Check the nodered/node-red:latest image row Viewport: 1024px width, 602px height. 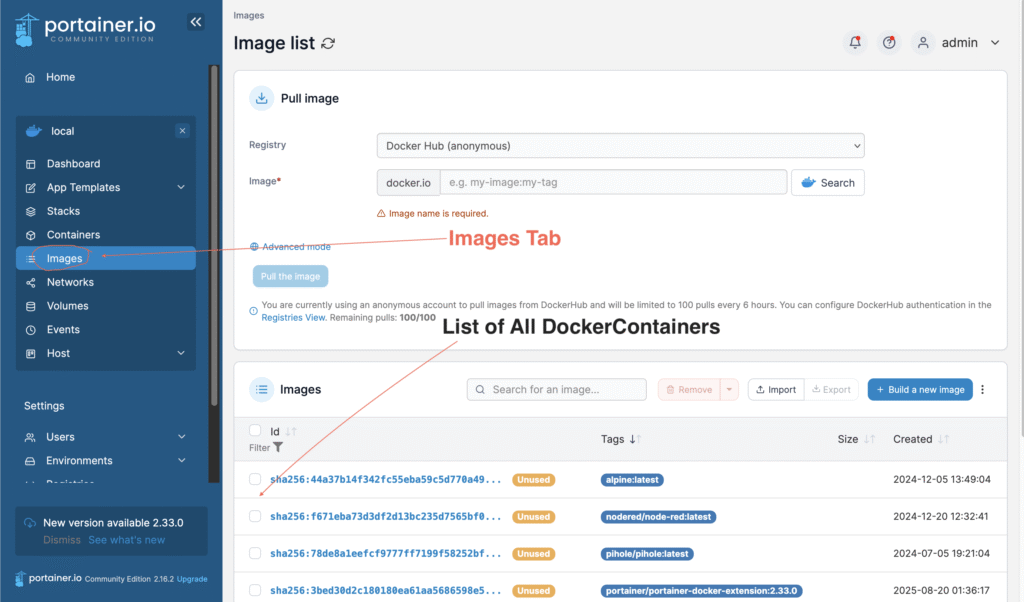pyautogui.click(x=255, y=516)
